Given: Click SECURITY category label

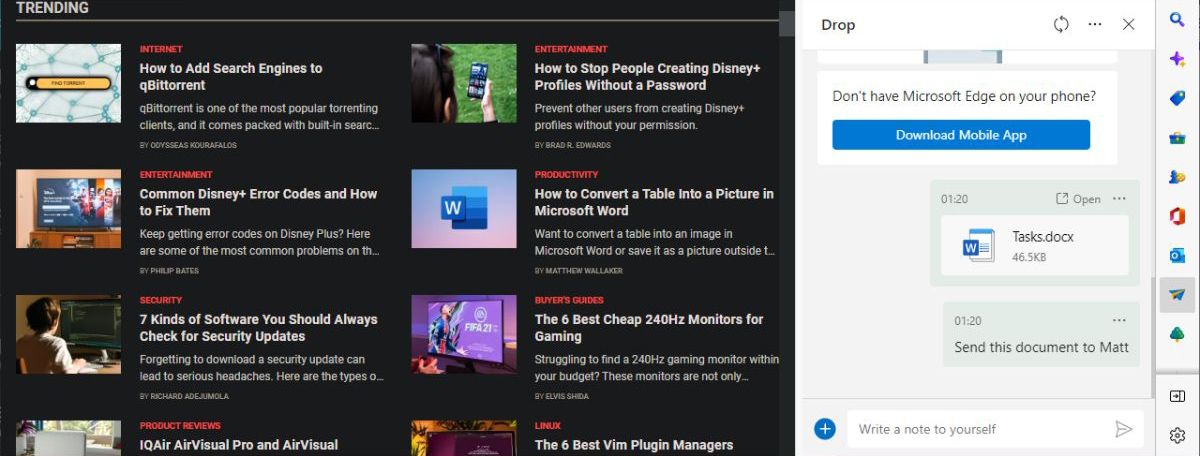Looking at the screenshot, I should point(160,300).
